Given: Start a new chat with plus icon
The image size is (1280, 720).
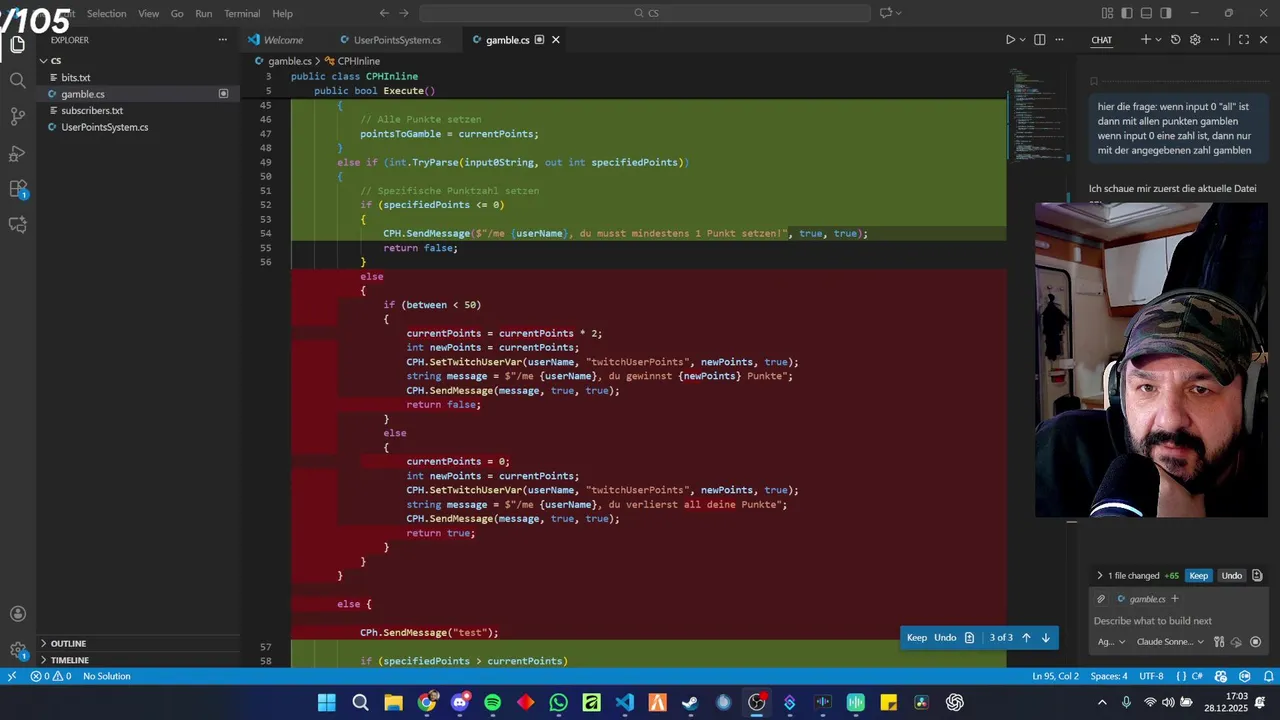Looking at the screenshot, I should 1146,40.
